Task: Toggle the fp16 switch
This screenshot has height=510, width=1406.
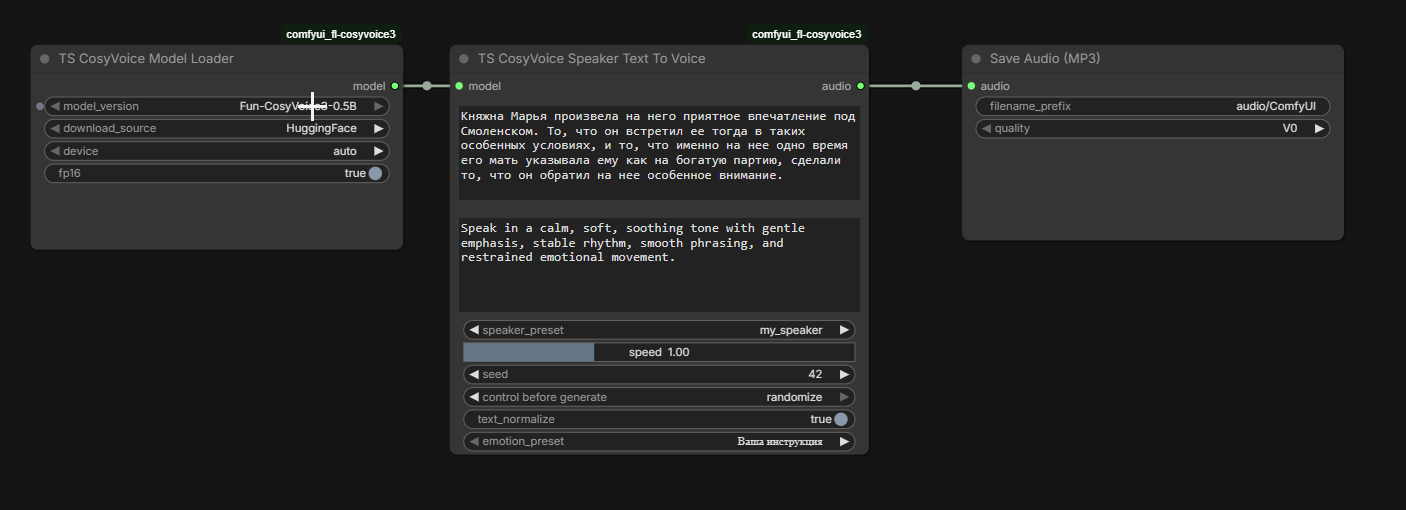Action: coord(375,173)
